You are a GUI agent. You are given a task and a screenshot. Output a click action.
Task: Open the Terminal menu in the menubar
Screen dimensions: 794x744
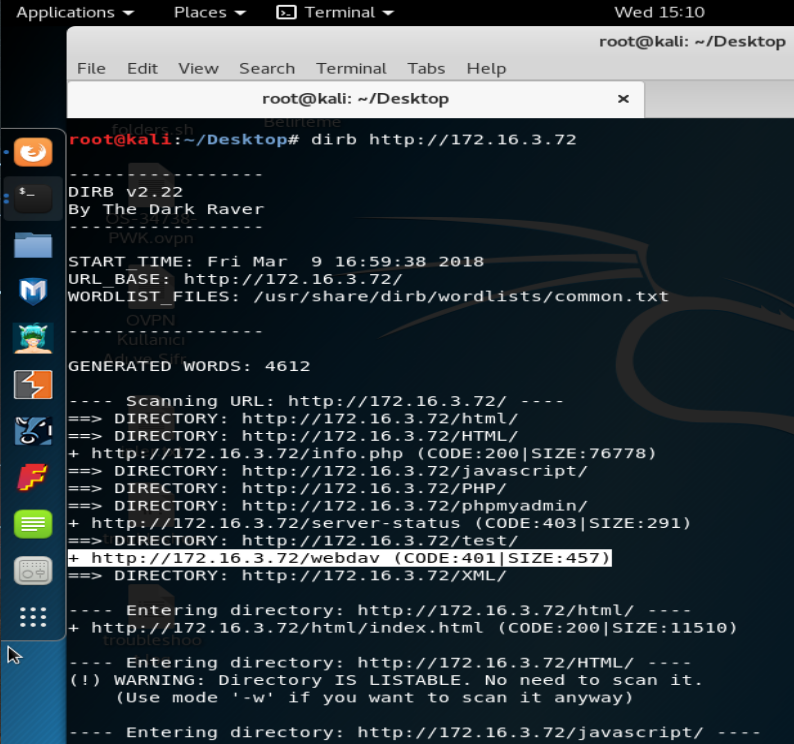tap(351, 68)
